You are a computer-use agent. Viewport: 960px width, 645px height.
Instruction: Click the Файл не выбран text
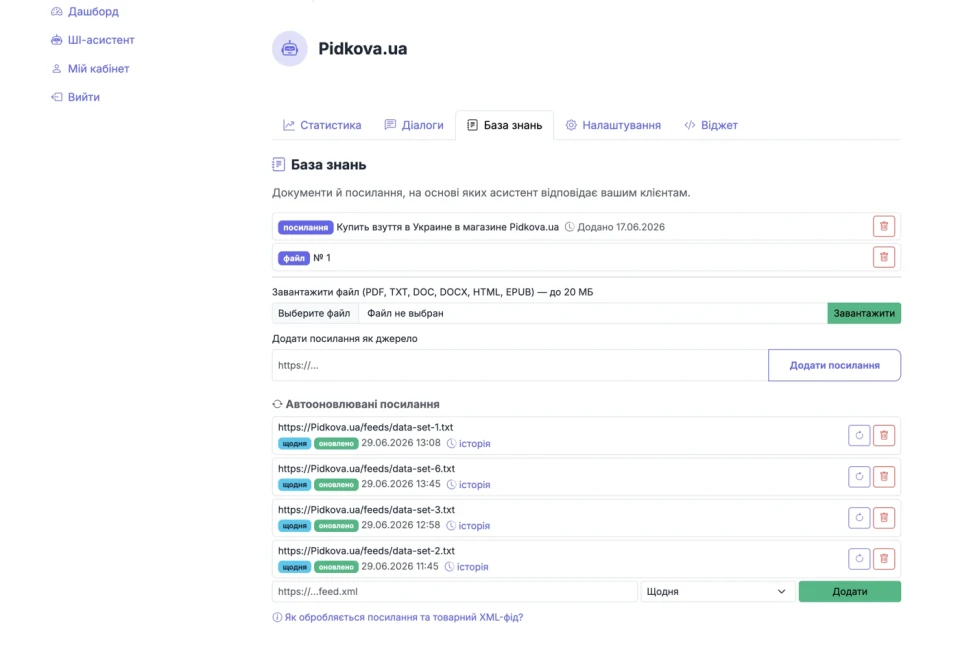pos(405,313)
